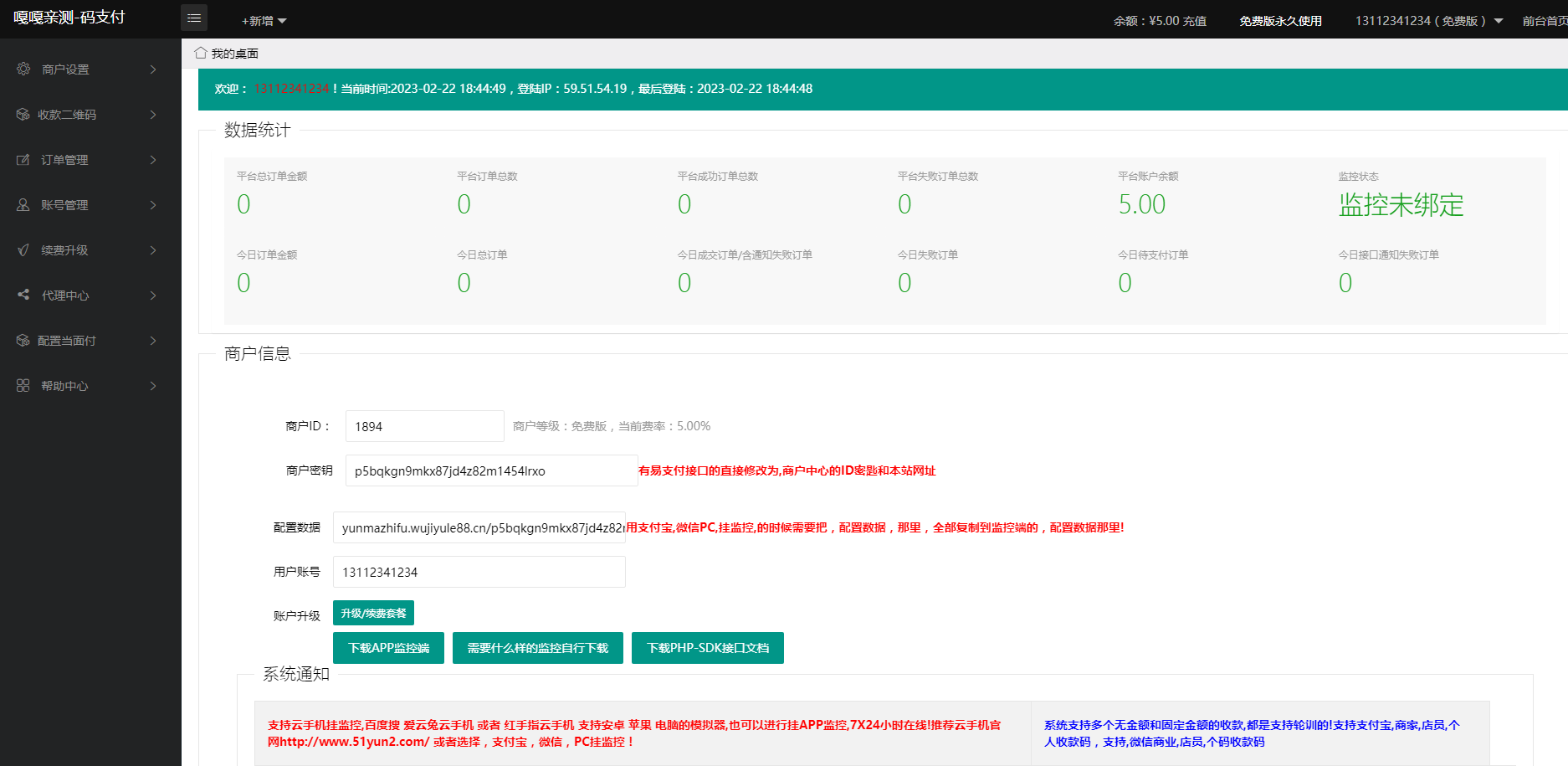Open the 13112341234 account dropdown

(x=1428, y=21)
